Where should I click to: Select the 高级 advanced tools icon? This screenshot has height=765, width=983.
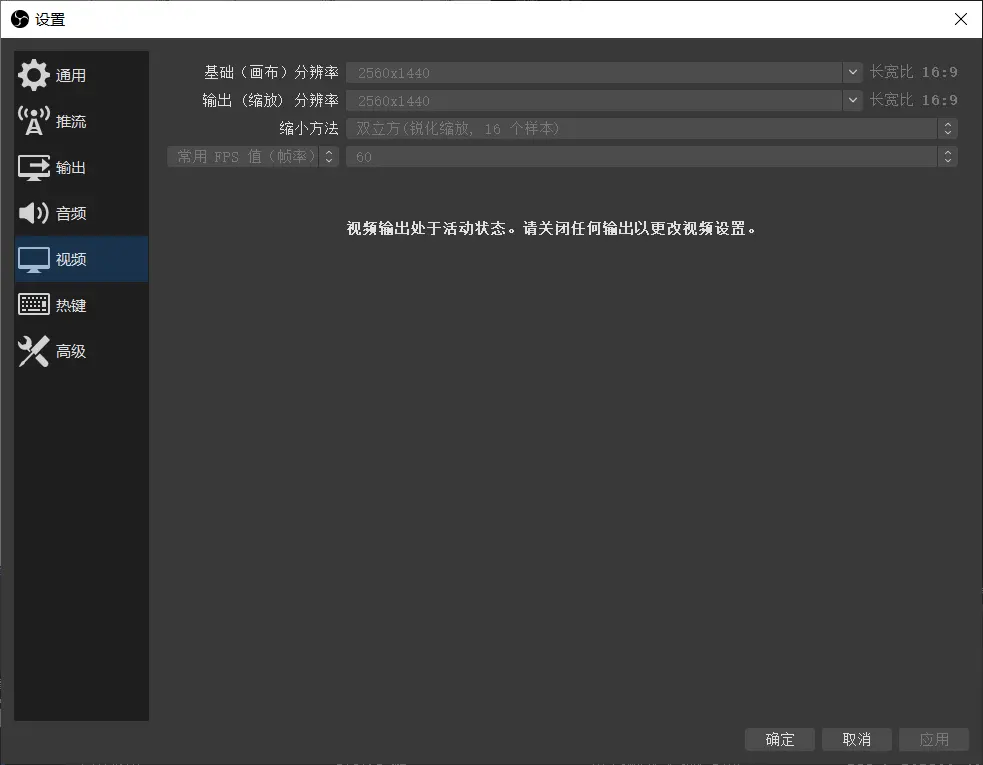[x=33, y=351]
